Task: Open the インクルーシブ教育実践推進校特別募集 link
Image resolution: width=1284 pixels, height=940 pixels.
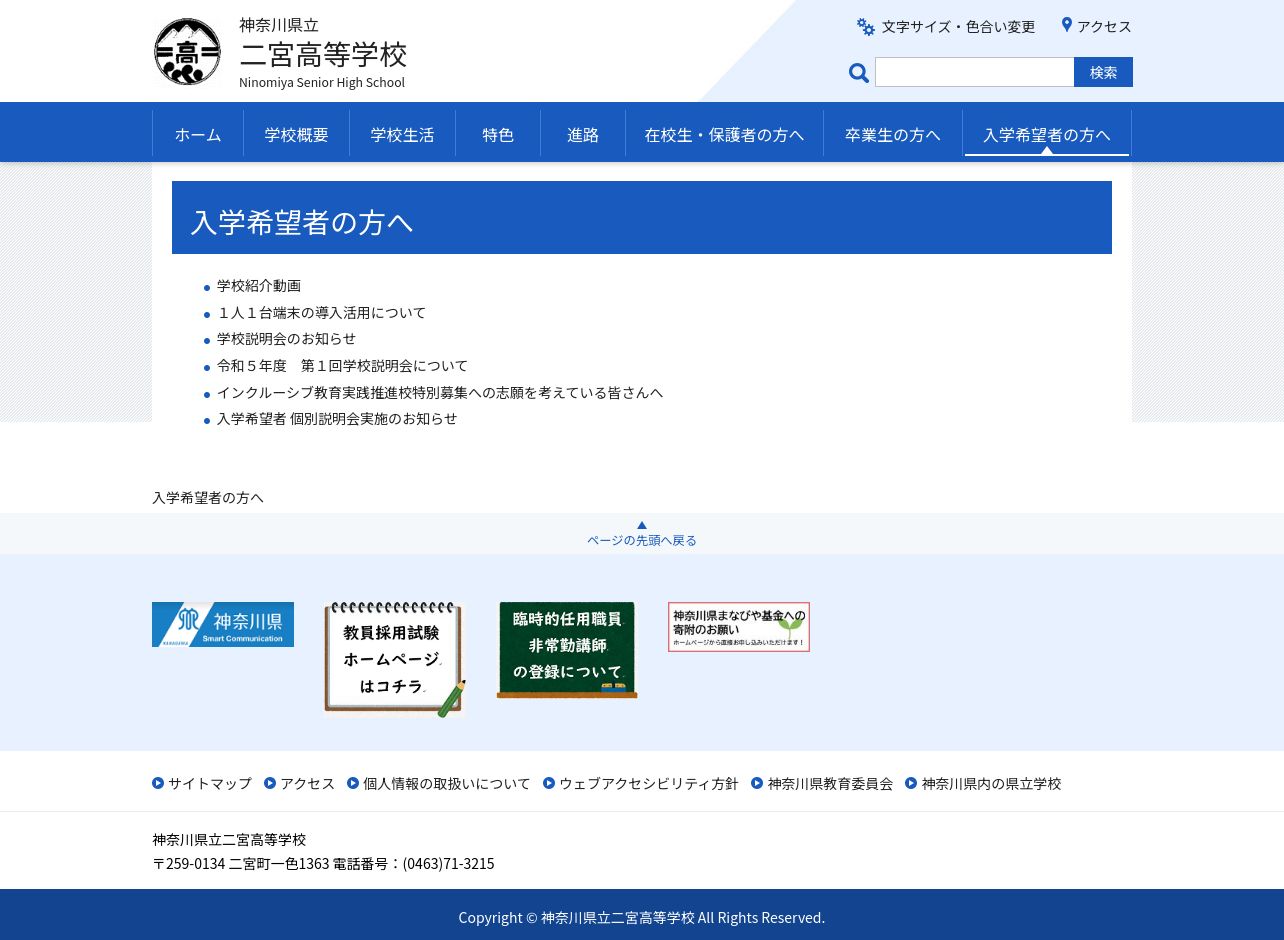Action: pos(440,393)
